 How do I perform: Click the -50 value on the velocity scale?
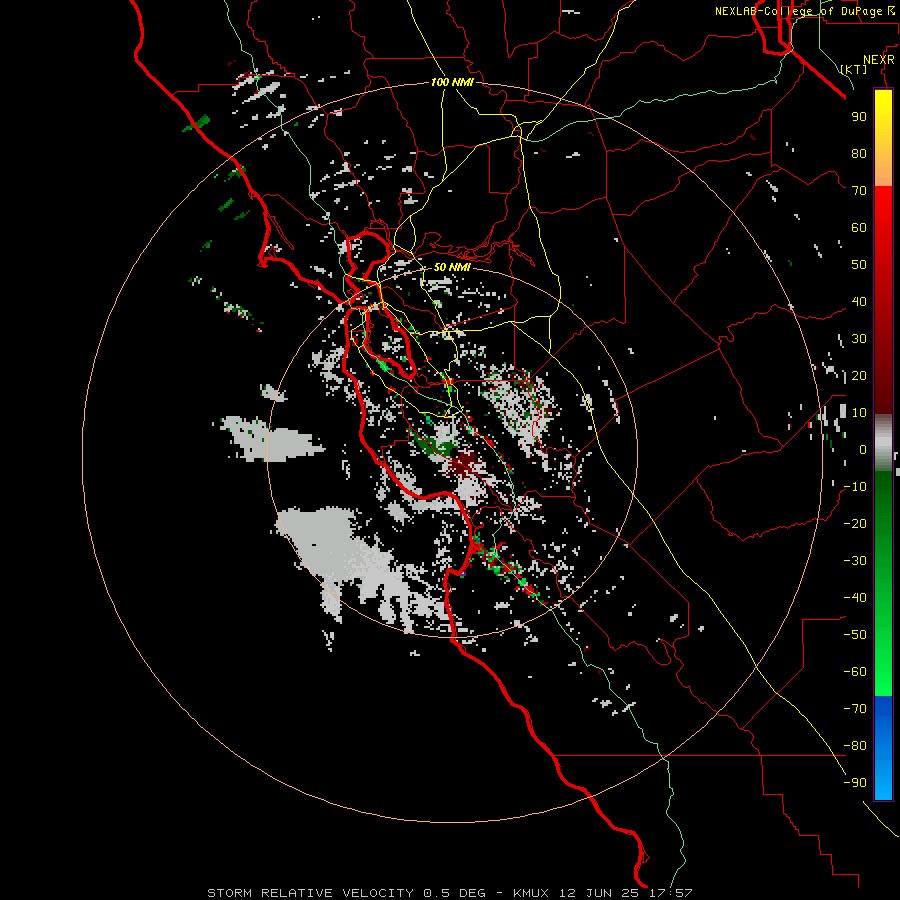pos(855,635)
